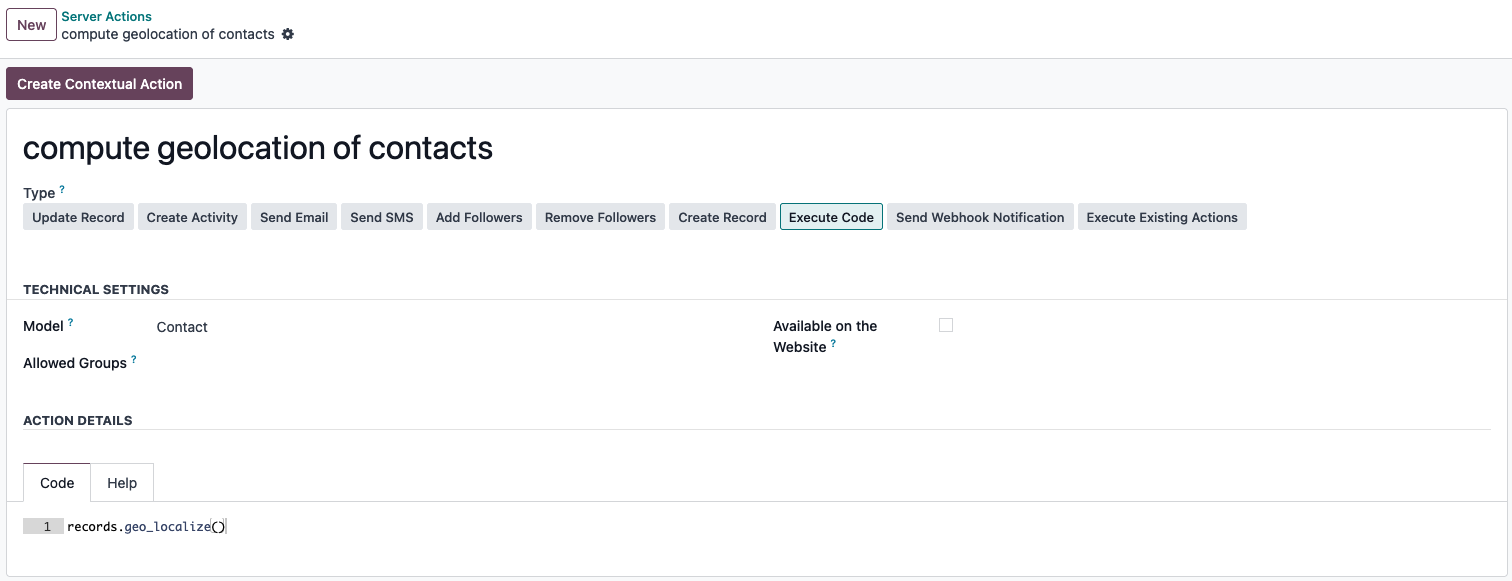1512x581 pixels.
Task: Select Create Activity action type
Action: point(192,217)
